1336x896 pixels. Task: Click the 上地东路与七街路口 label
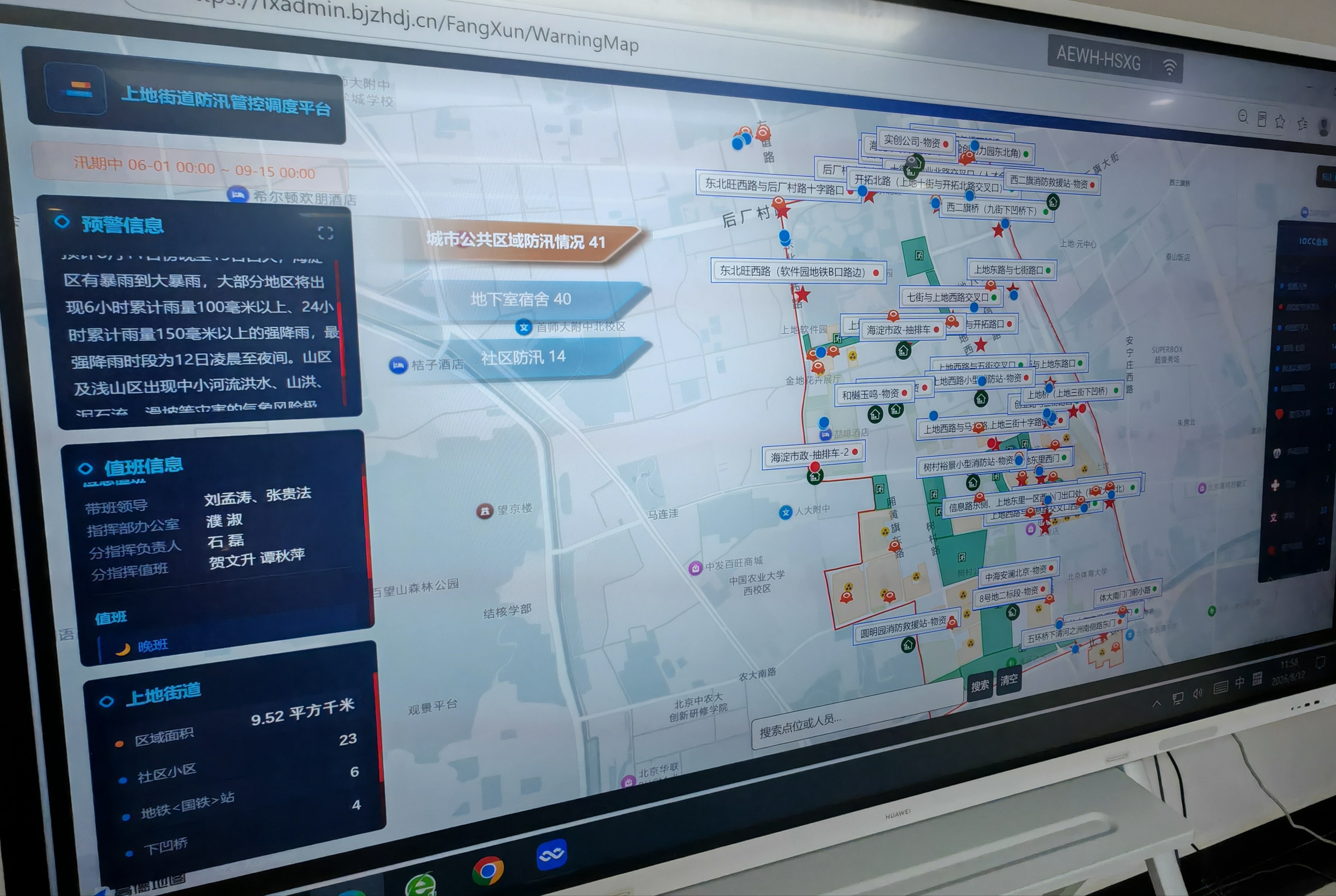point(1012,270)
